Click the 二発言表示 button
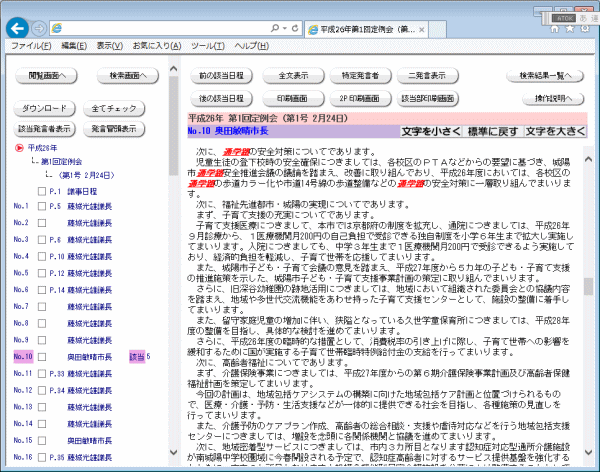This screenshot has height=472, width=600. [427, 75]
